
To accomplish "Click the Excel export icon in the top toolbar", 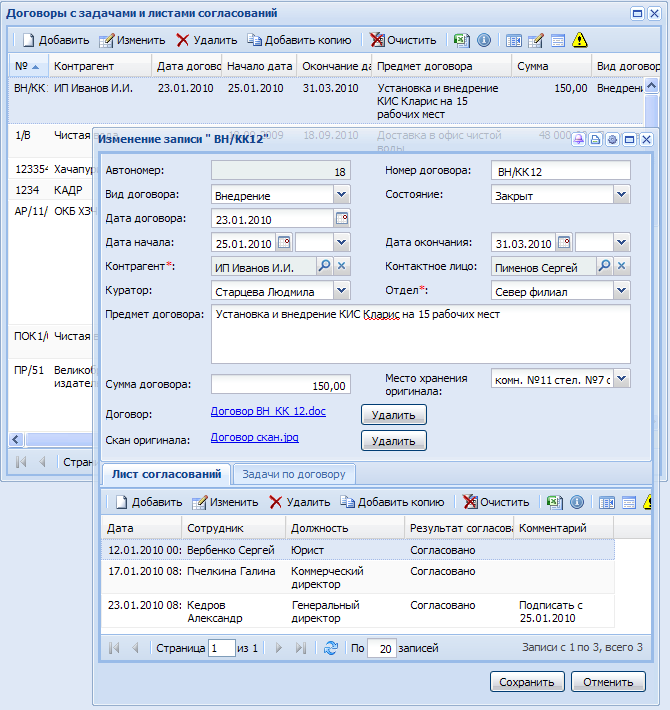I will (x=461, y=40).
